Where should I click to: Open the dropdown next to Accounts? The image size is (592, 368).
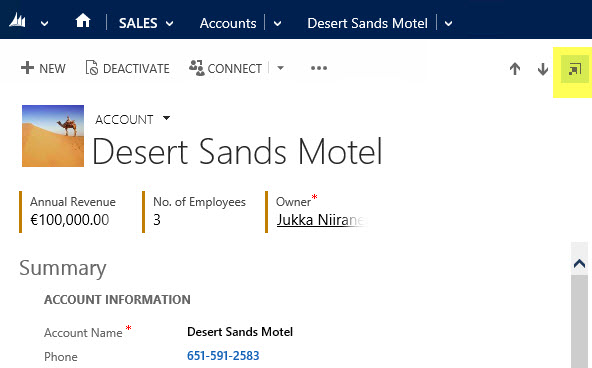[x=278, y=24]
